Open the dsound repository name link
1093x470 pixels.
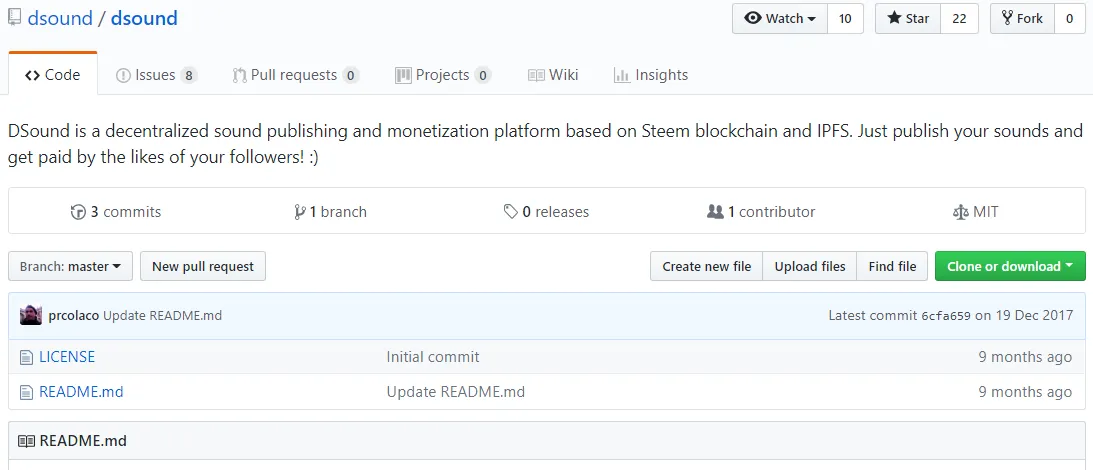(x=144, y=17)
